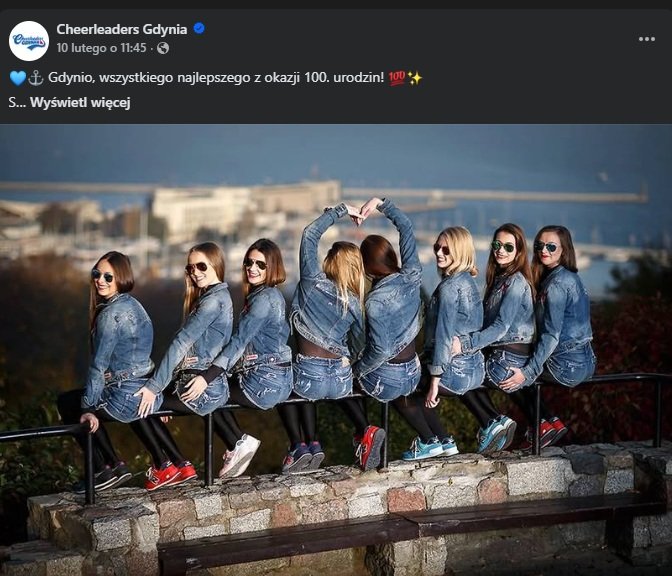Click the post text about 100. urodzin
672x576 pixels.
coord(216,78)
